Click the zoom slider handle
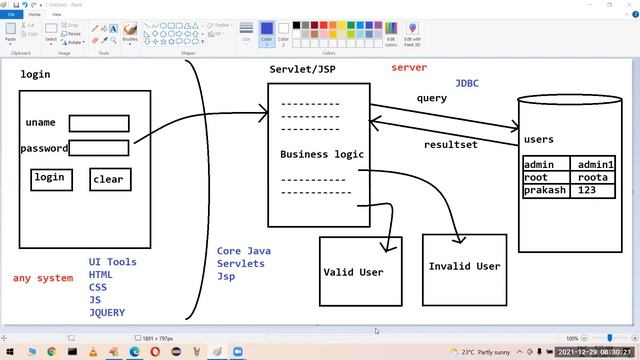The width and height of the screenshot is (640, 360). click(x=609, y=338)
